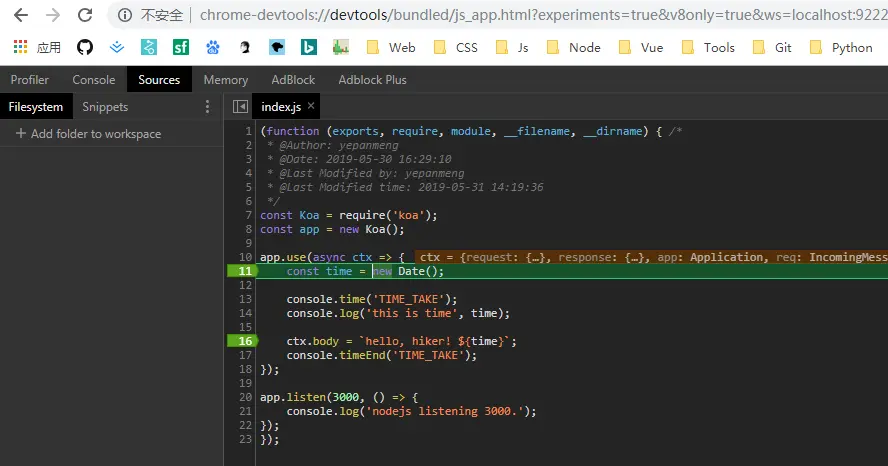Set a breakpoint on line number 14
Screen dimensions: 888x466
pos(245,313)
